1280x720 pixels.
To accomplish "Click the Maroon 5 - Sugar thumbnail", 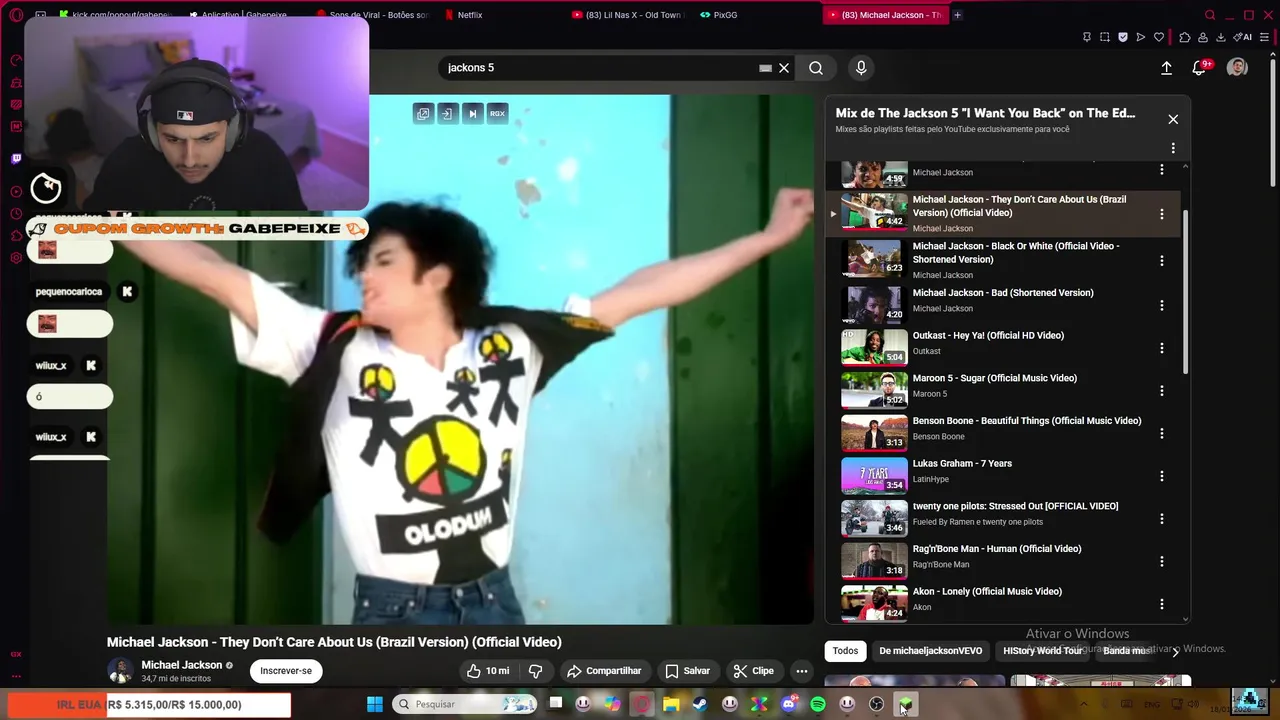I will (x=874, y=390).
